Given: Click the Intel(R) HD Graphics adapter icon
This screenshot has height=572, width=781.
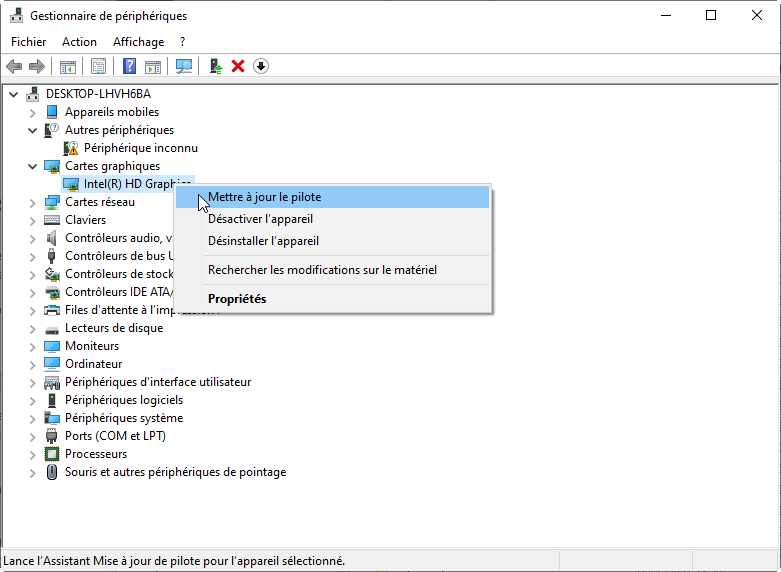Looking at the screenshot, I should tap(71, 184).
